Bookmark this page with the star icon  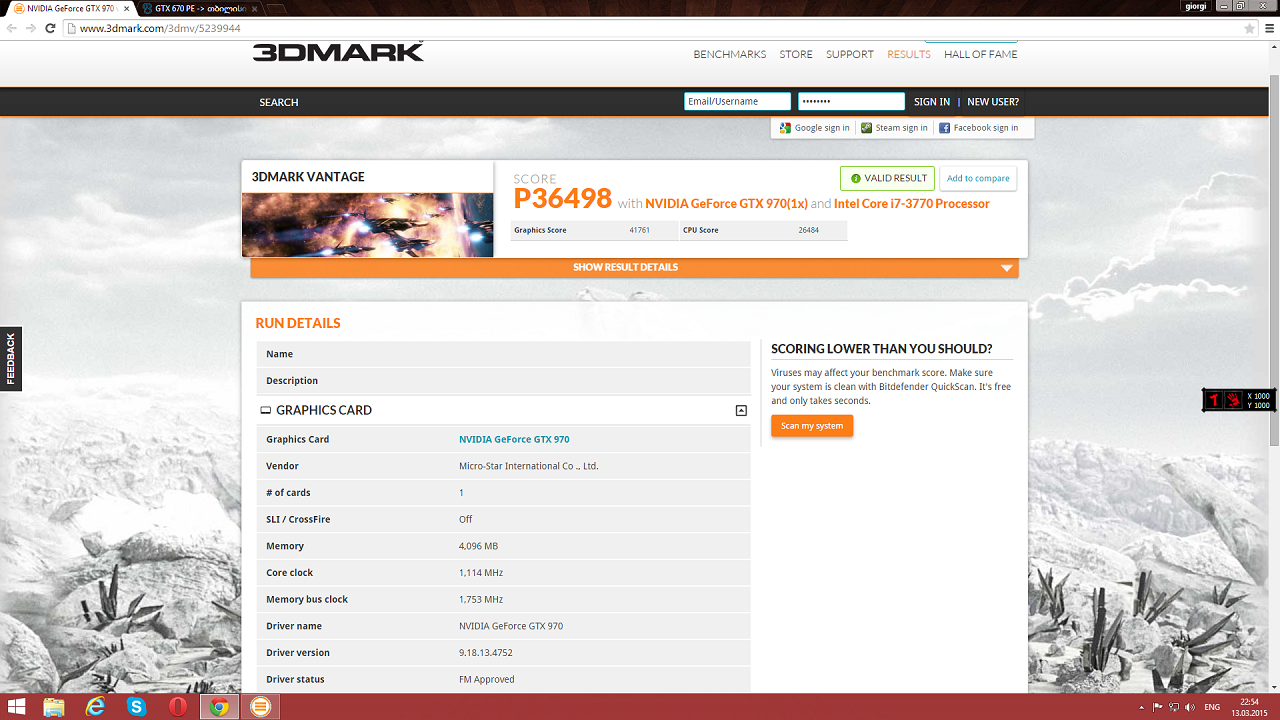(x=1250, y=28)
